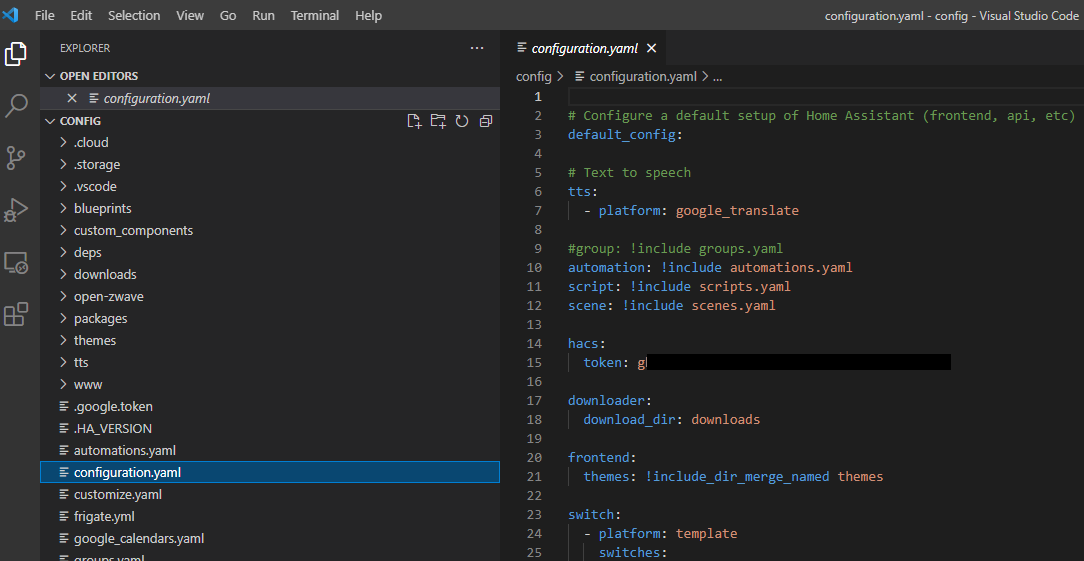The image size is (1084, 561).
Task: Open Run and Debug view icon
Action: [16, 210]
